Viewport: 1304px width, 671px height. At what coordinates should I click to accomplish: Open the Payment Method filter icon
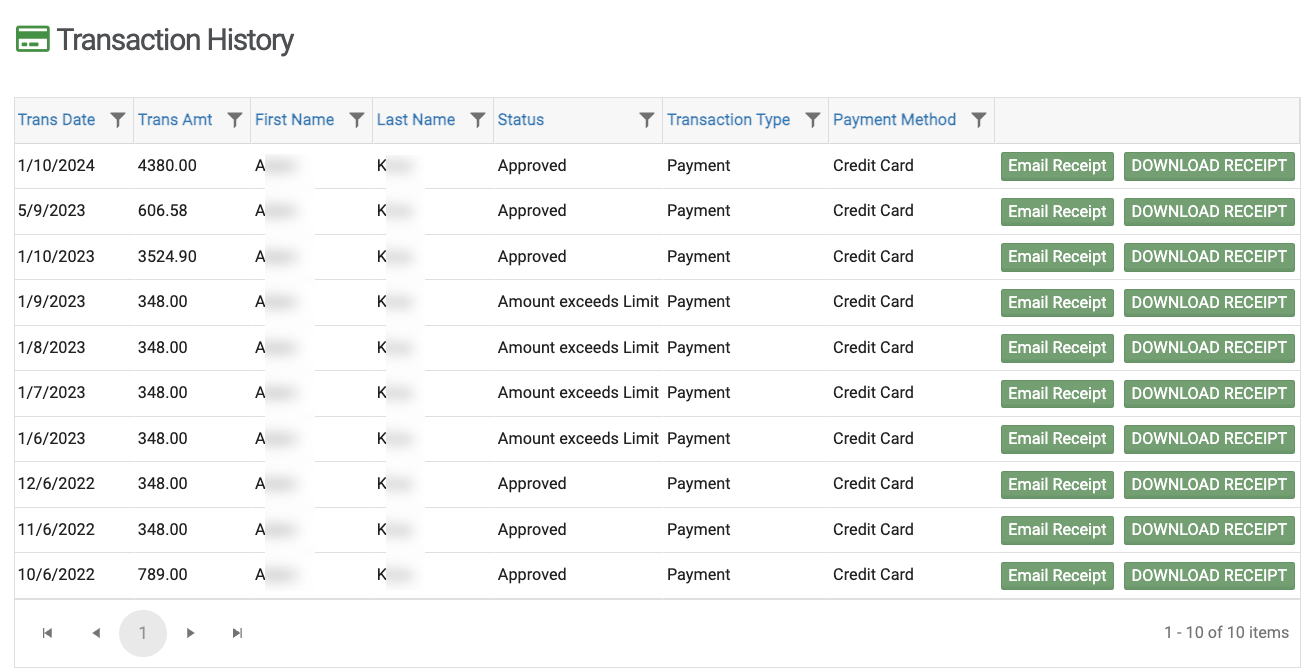pyautogui.click(x=979, y=120)
